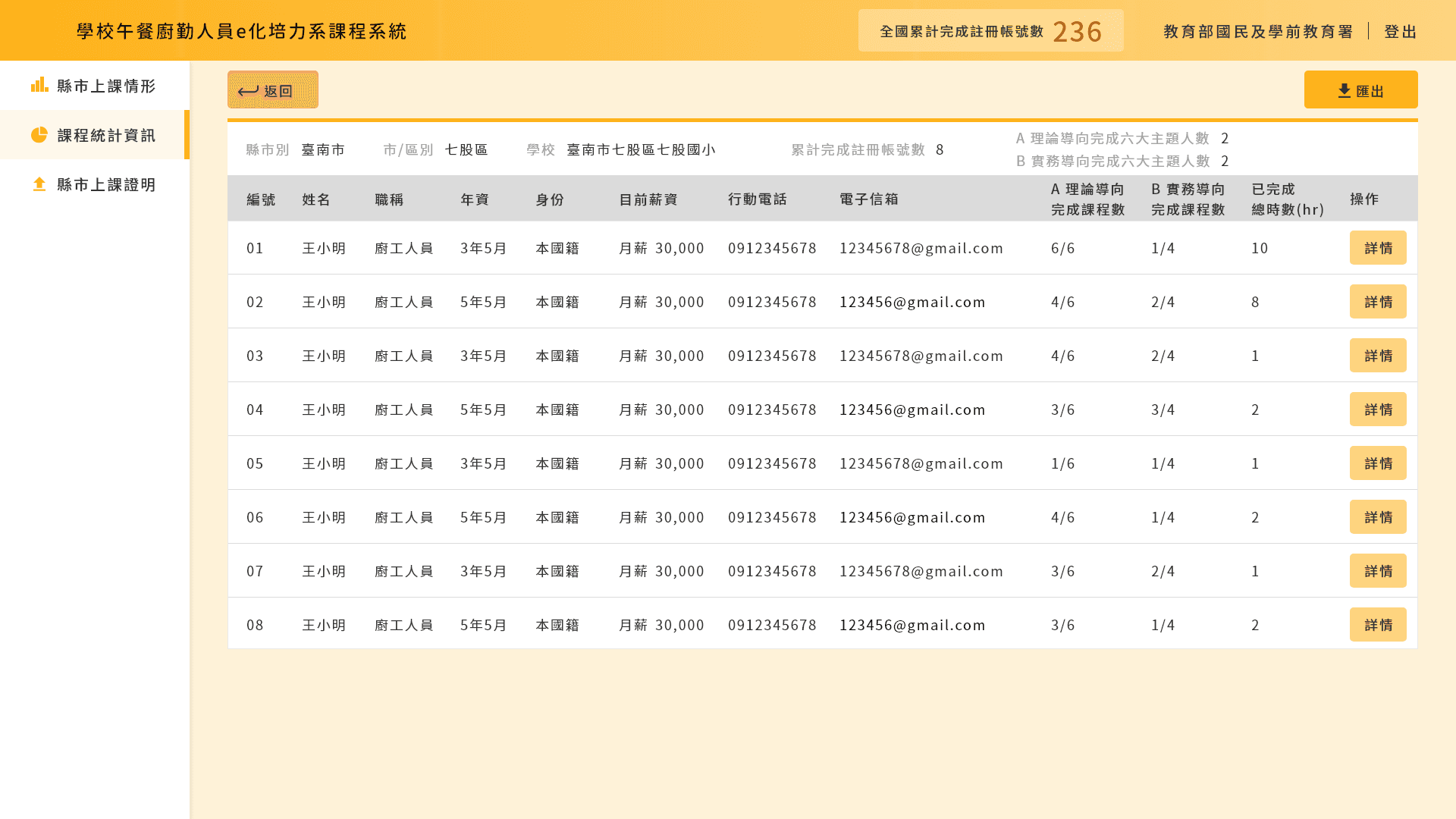Image resolution: width=1456 pixels, height=819 pixels.
Task: Click the pie chart icon beside 課程統計資訊
Action: click(39, 134)
